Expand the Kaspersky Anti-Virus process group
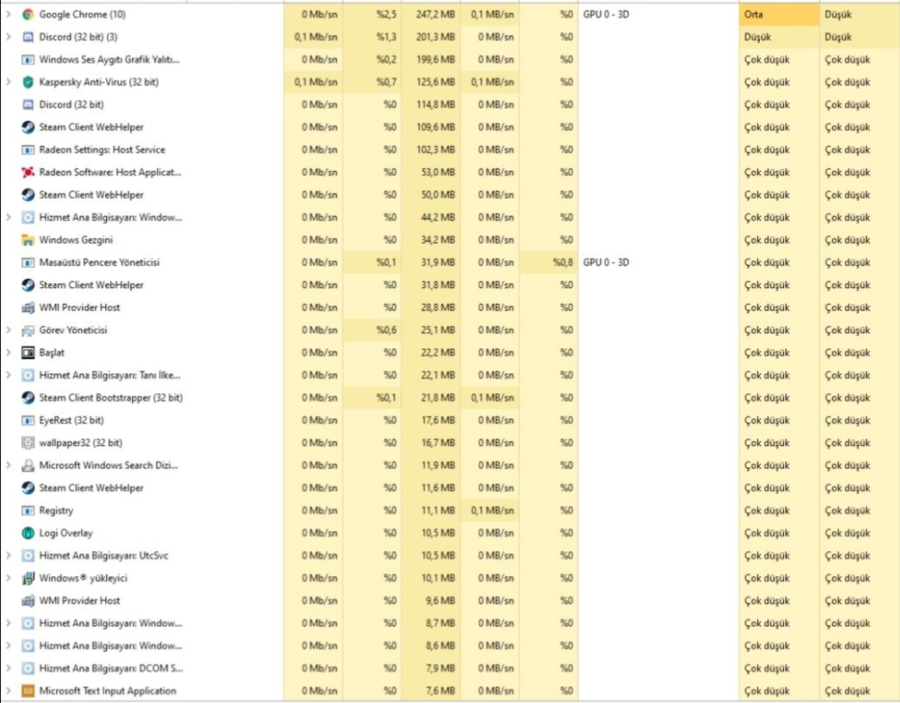Viewport: 900px width, 703px height. 9,82
